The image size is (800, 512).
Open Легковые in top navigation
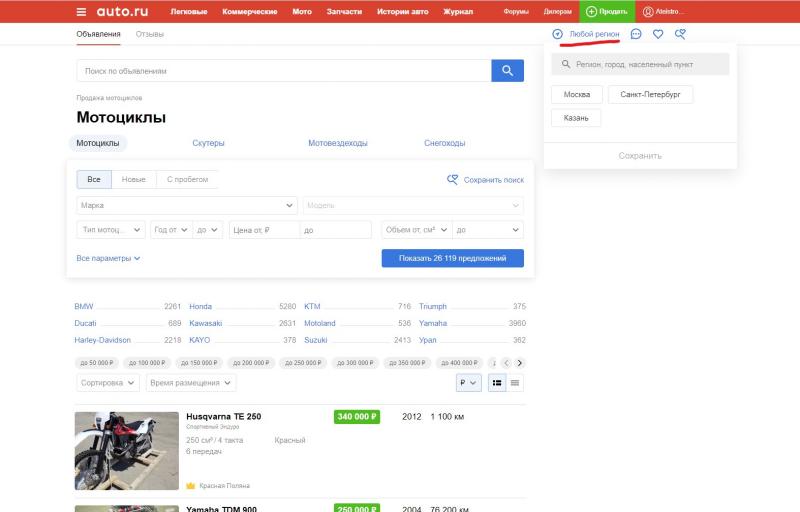[189, 11]
